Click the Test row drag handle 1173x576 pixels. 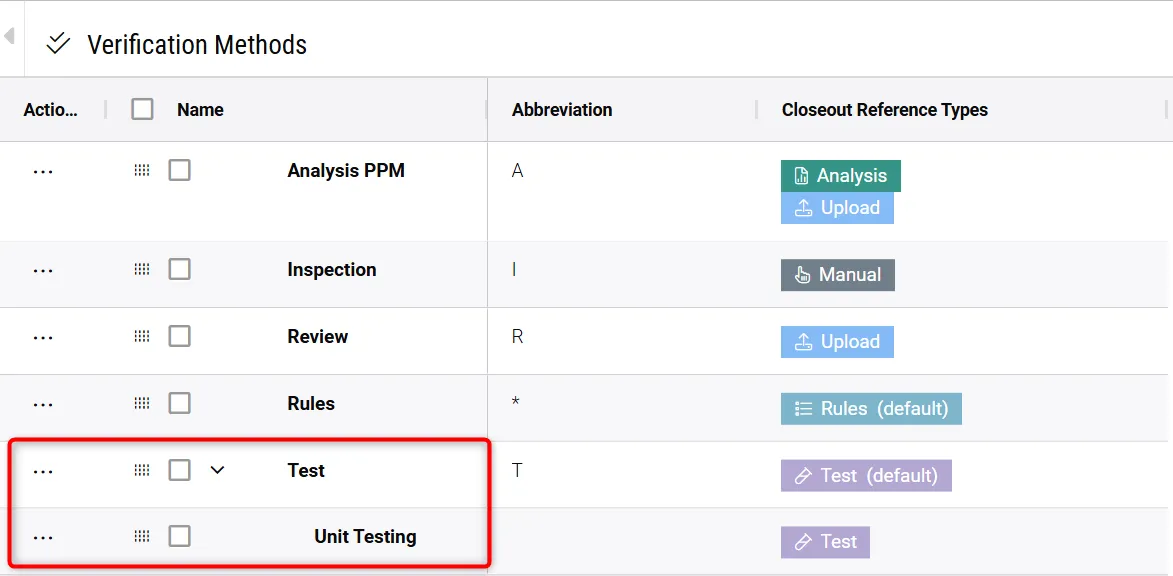[x=142, y=470]
